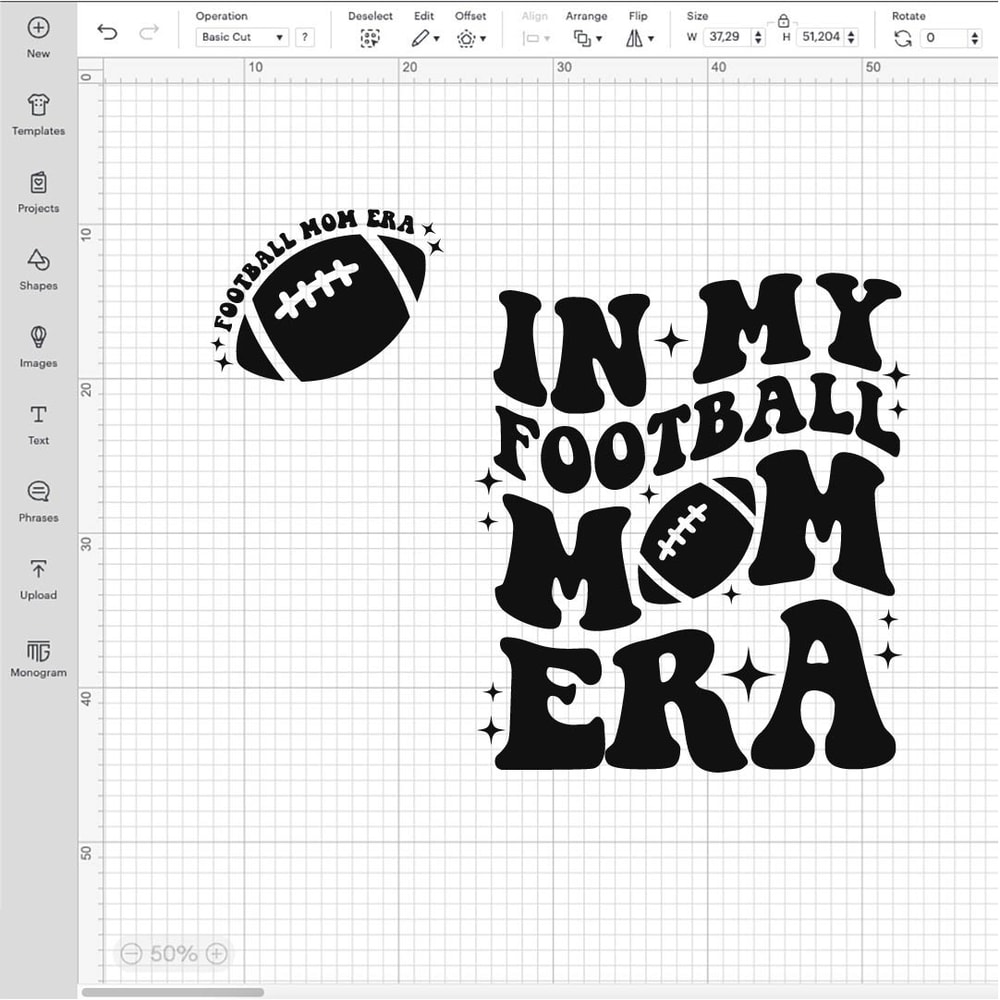Toggle the size aspect ratio lock
The height and width of the screenshot is (1000, 1000).
pyautogui.click(x=783, y=23)
